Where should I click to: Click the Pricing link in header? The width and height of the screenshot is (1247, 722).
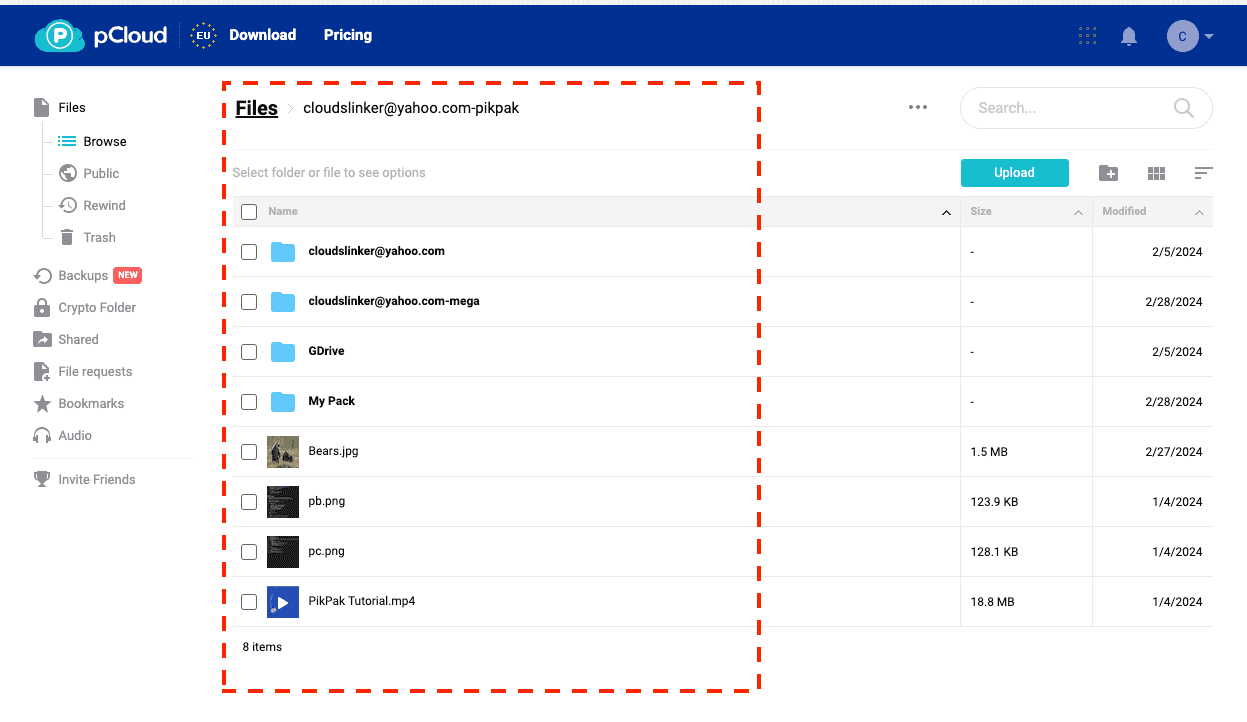(348, 35)
